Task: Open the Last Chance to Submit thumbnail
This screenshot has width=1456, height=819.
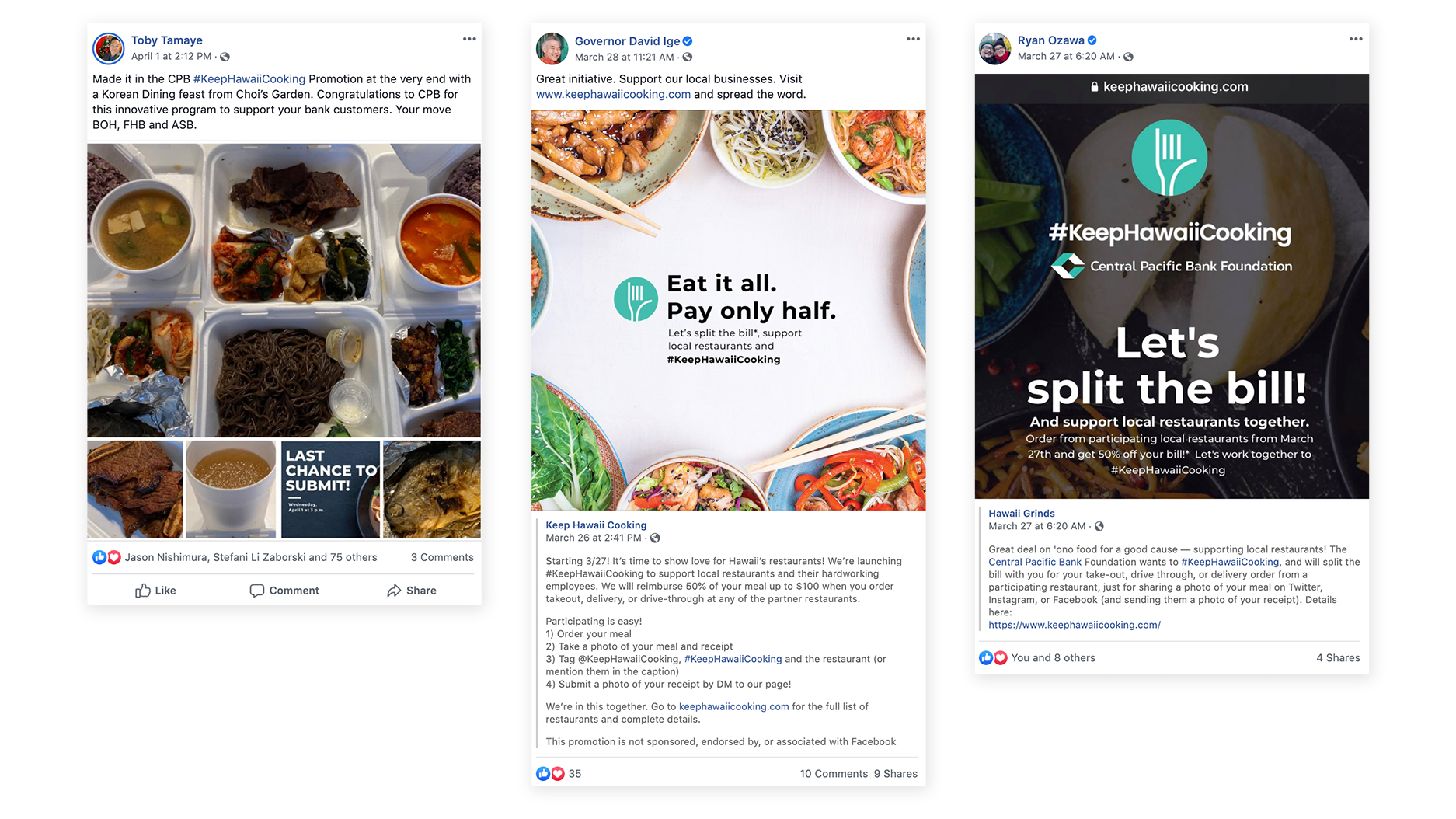Action: [330, 489]
